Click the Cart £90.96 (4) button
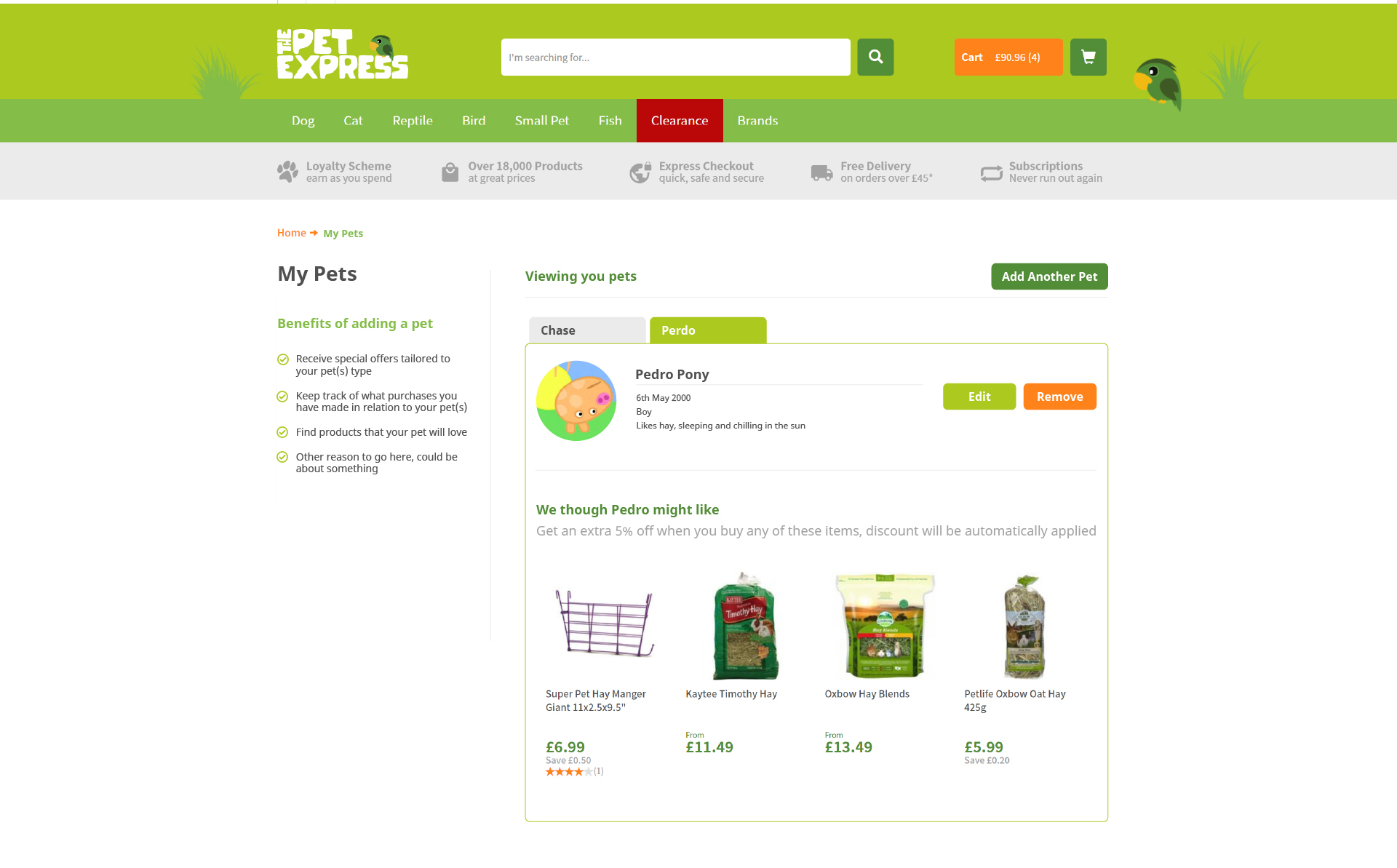Image resolution: width=1397 pixels, height=868 pixels. [1008, 57]
